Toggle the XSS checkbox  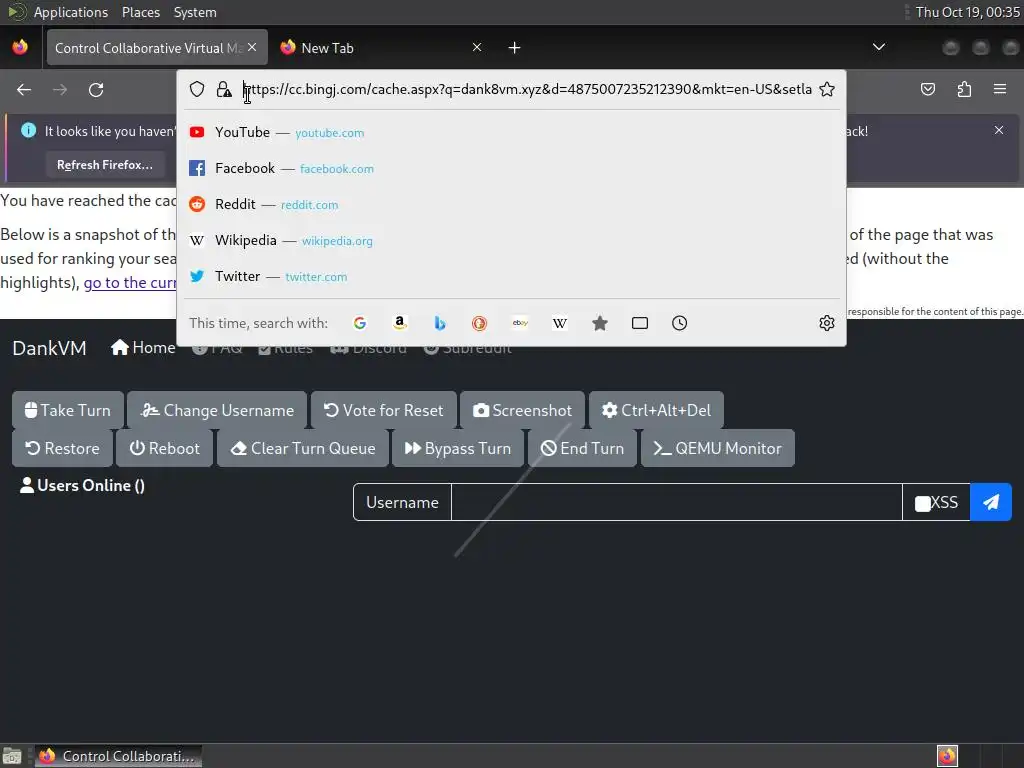click(x=922, y=504)
